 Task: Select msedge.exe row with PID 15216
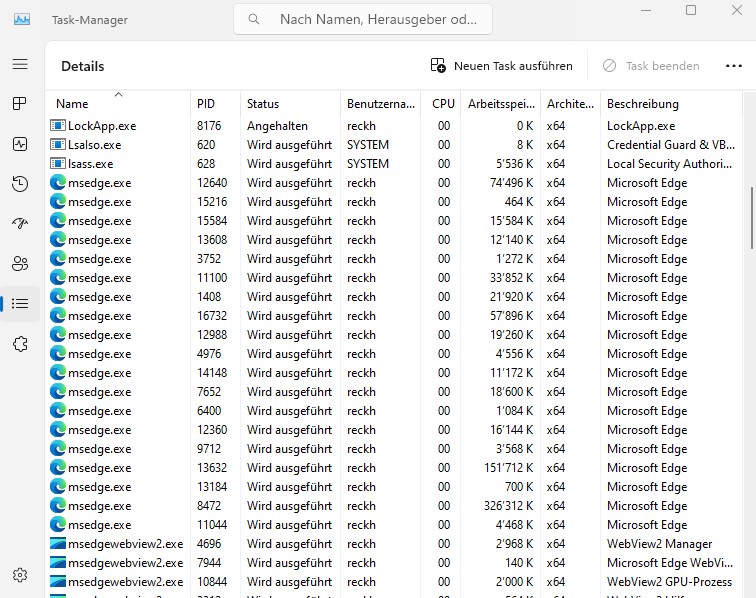[x=394, y=202]
